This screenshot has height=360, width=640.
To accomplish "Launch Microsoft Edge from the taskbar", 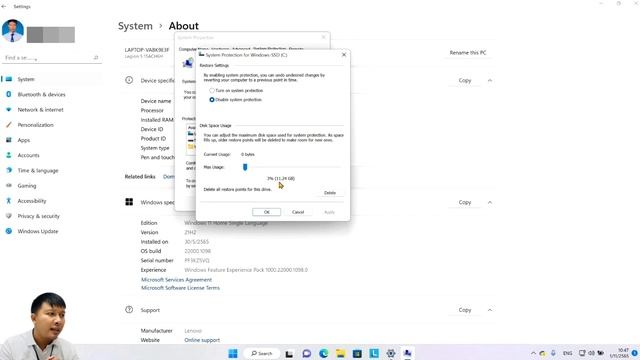I will (324, 353).
